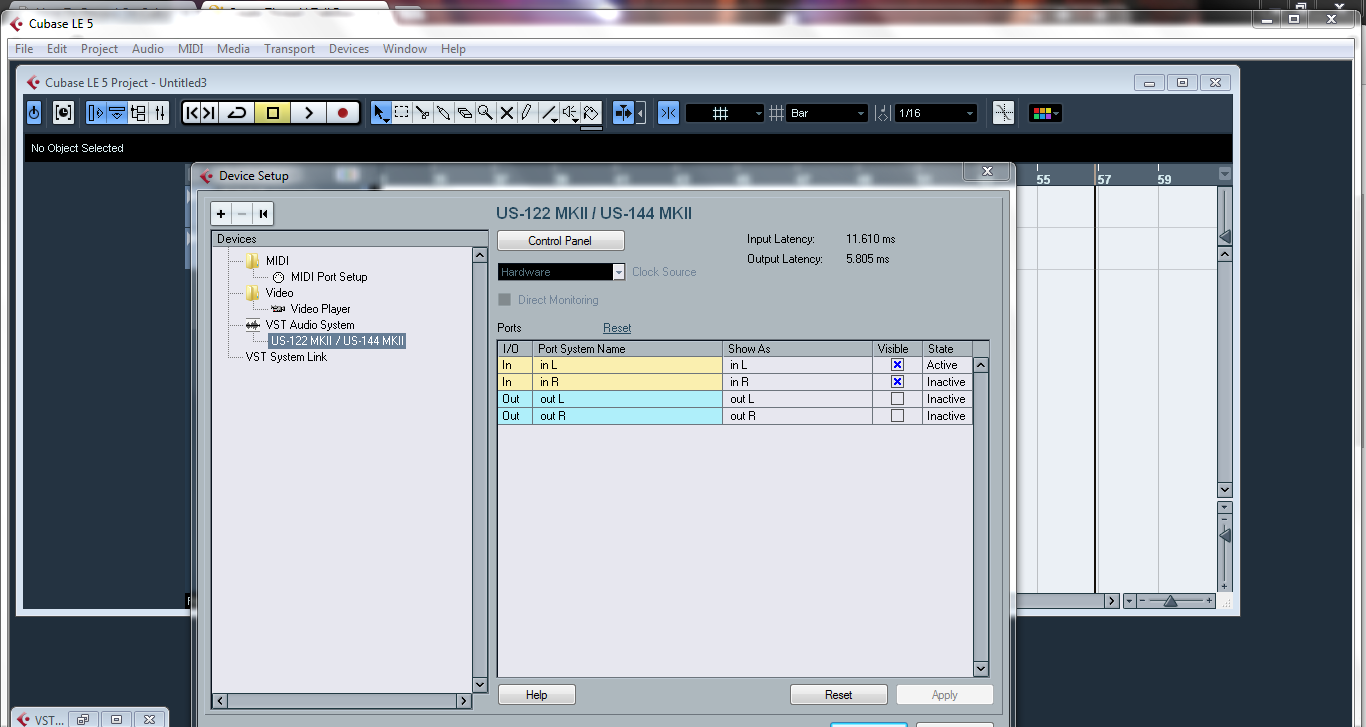This screenshot has height=727, width=1366.
Task: Check Visible for the out L port
Action: [x=897, y=399]
